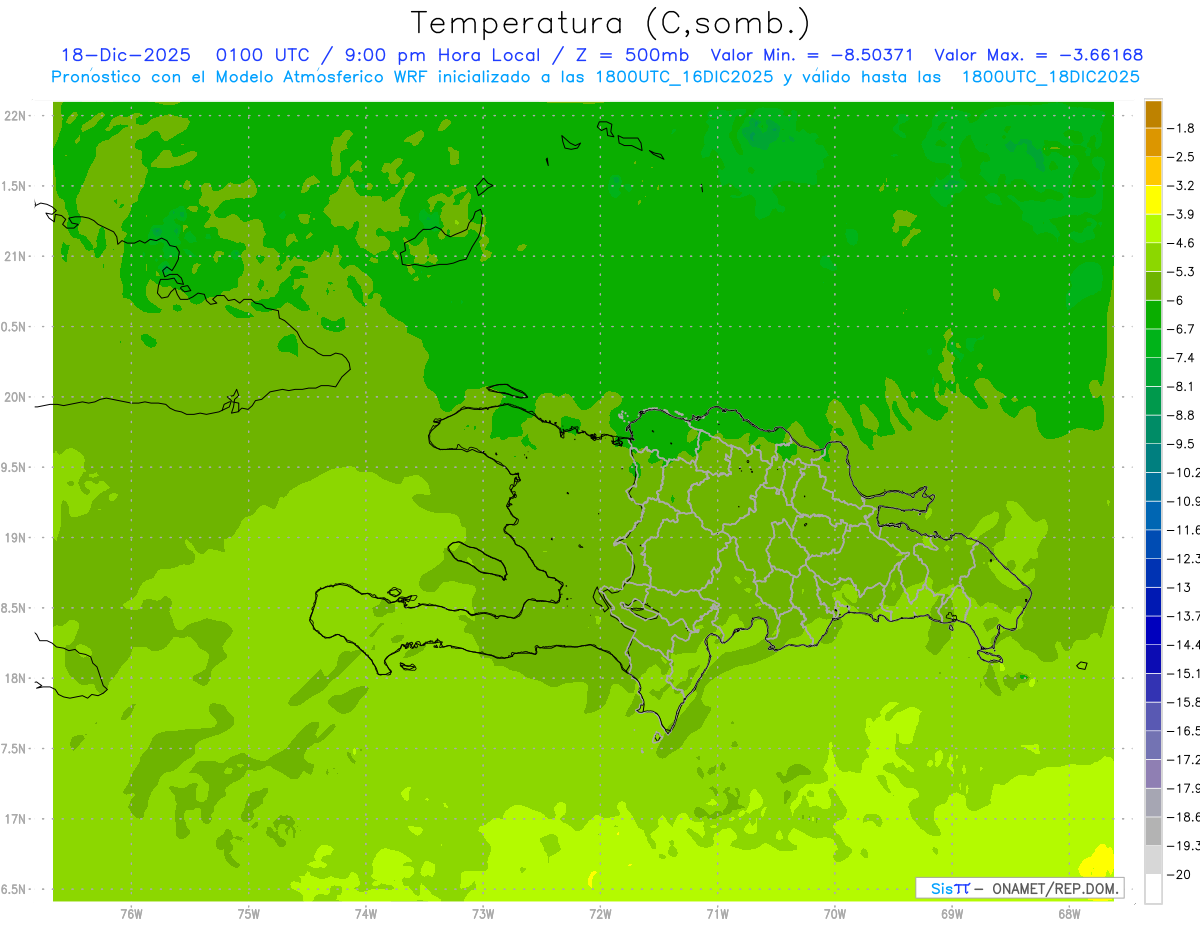The width and height of the screenshot is (1200, 927).
Task: Click purple swatch between -17.2 and -17.9
Action: coord(1153,774)
